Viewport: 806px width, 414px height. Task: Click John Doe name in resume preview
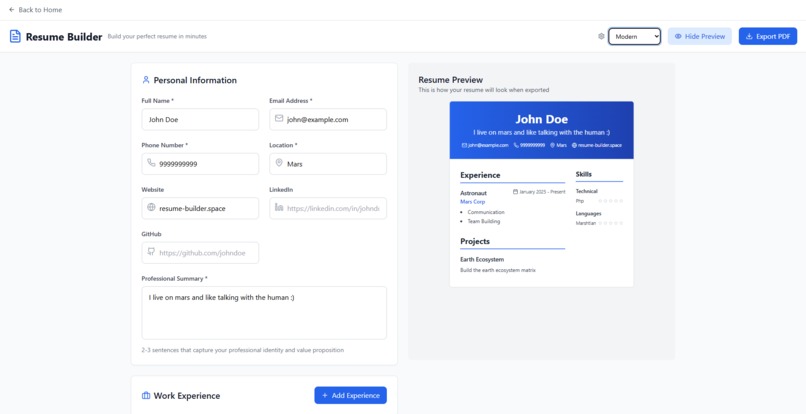541,119
